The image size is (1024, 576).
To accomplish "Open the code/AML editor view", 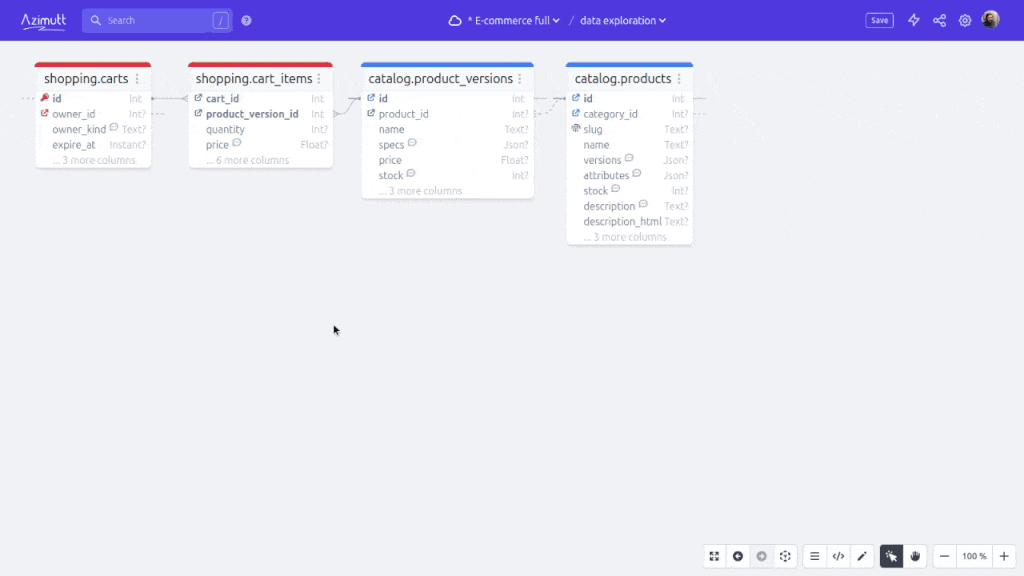I will tap(839, 556).
